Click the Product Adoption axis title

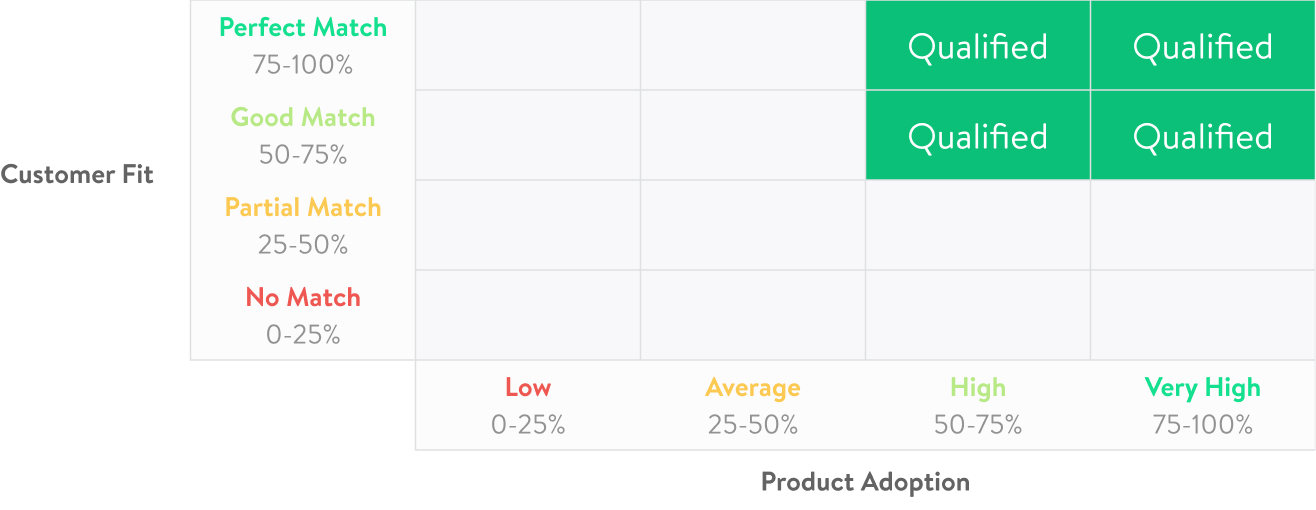tap(865, 482)
